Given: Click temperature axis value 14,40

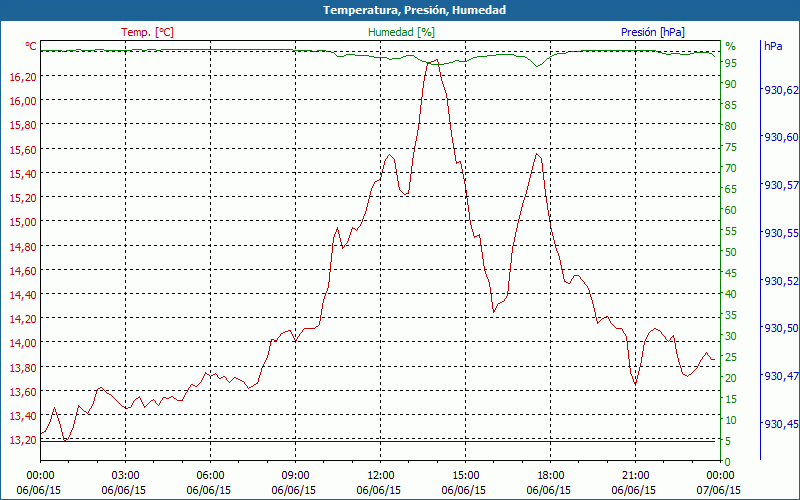Looking at the screenshot, I should point(23,294).
